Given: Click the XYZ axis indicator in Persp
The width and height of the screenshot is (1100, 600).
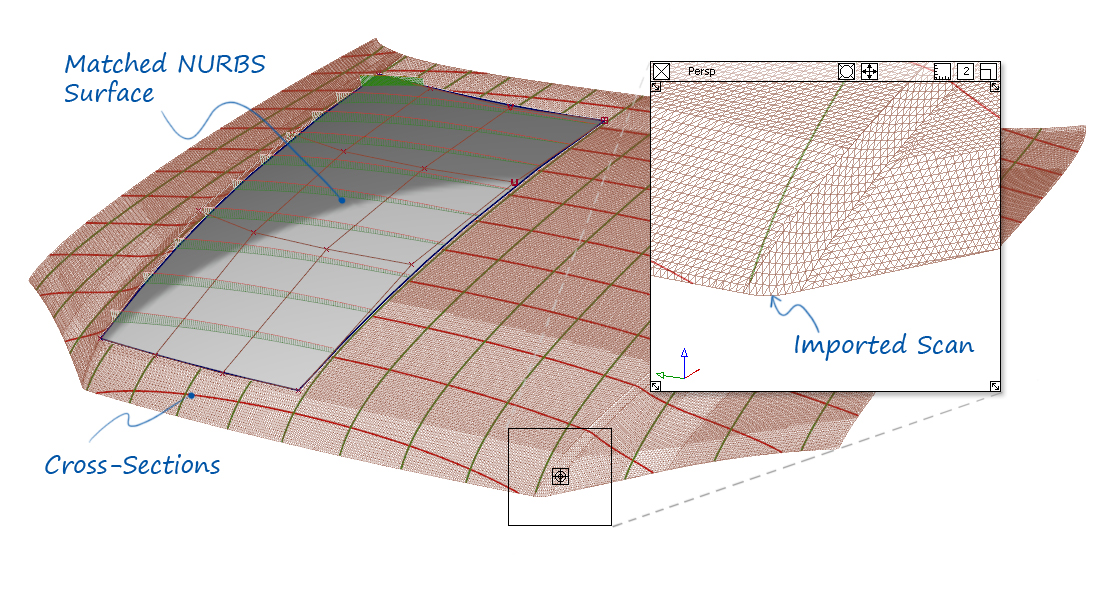Looking at the screenshot, I should click(x=678, y=365).
